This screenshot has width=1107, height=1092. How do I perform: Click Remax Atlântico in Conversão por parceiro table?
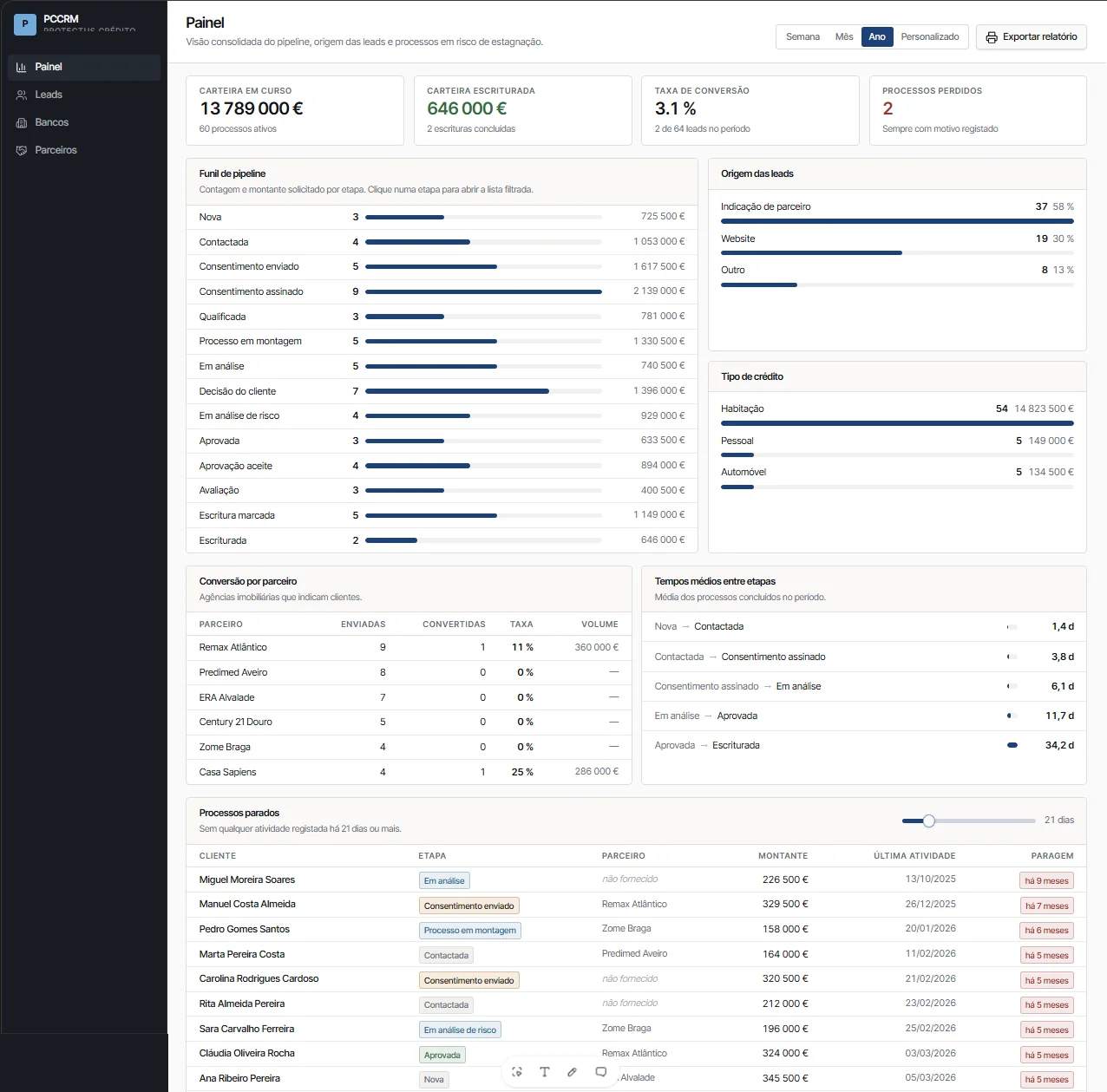(233, 647)
